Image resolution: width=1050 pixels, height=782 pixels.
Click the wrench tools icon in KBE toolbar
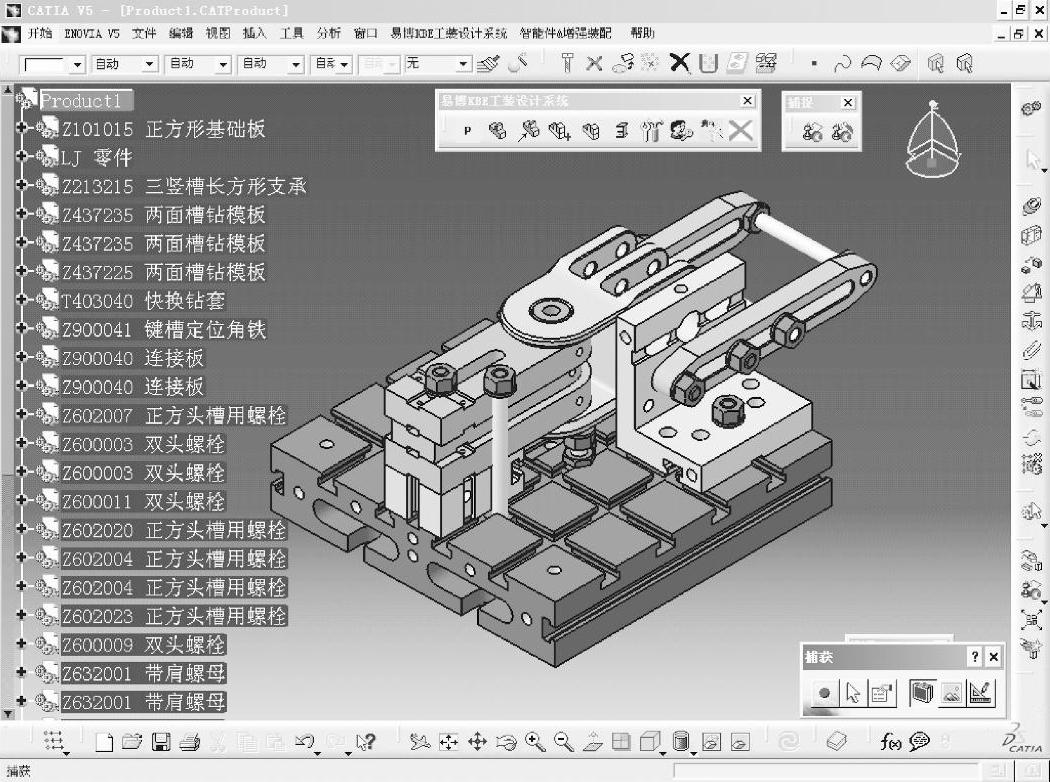pyautogui.click(x=650, y=131)
